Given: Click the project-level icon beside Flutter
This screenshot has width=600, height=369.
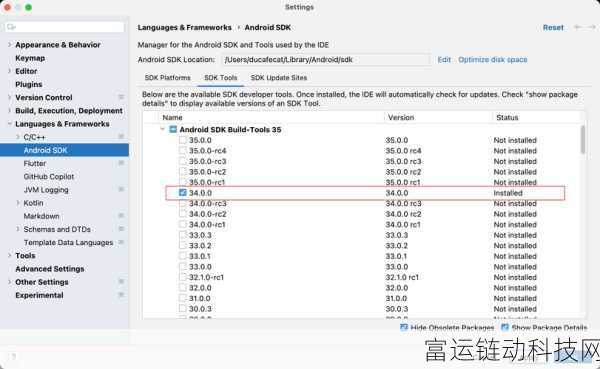Looking at the screenshot, I should point(121,163).
